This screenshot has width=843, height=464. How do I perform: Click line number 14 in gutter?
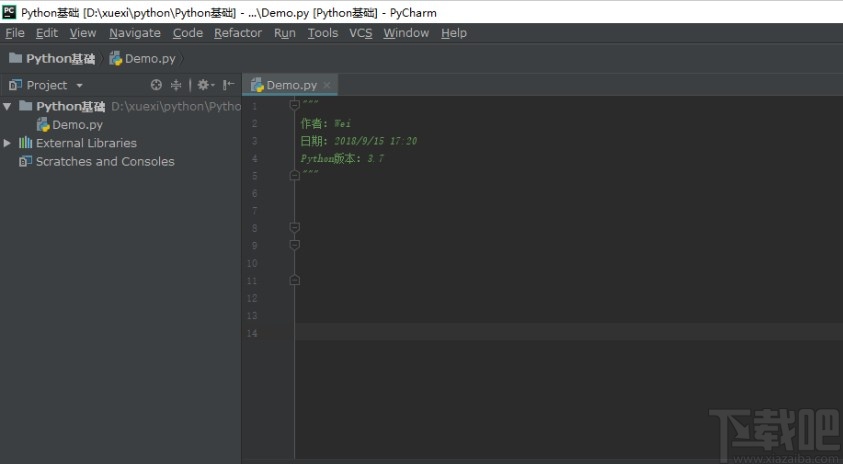point(252,333)
